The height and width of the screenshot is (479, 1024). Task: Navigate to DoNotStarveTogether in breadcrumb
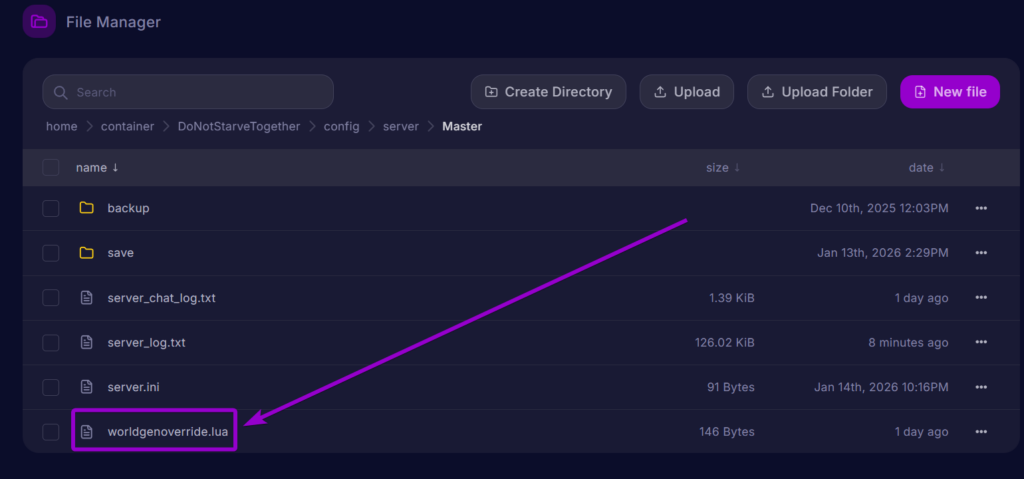coord(238,127)
